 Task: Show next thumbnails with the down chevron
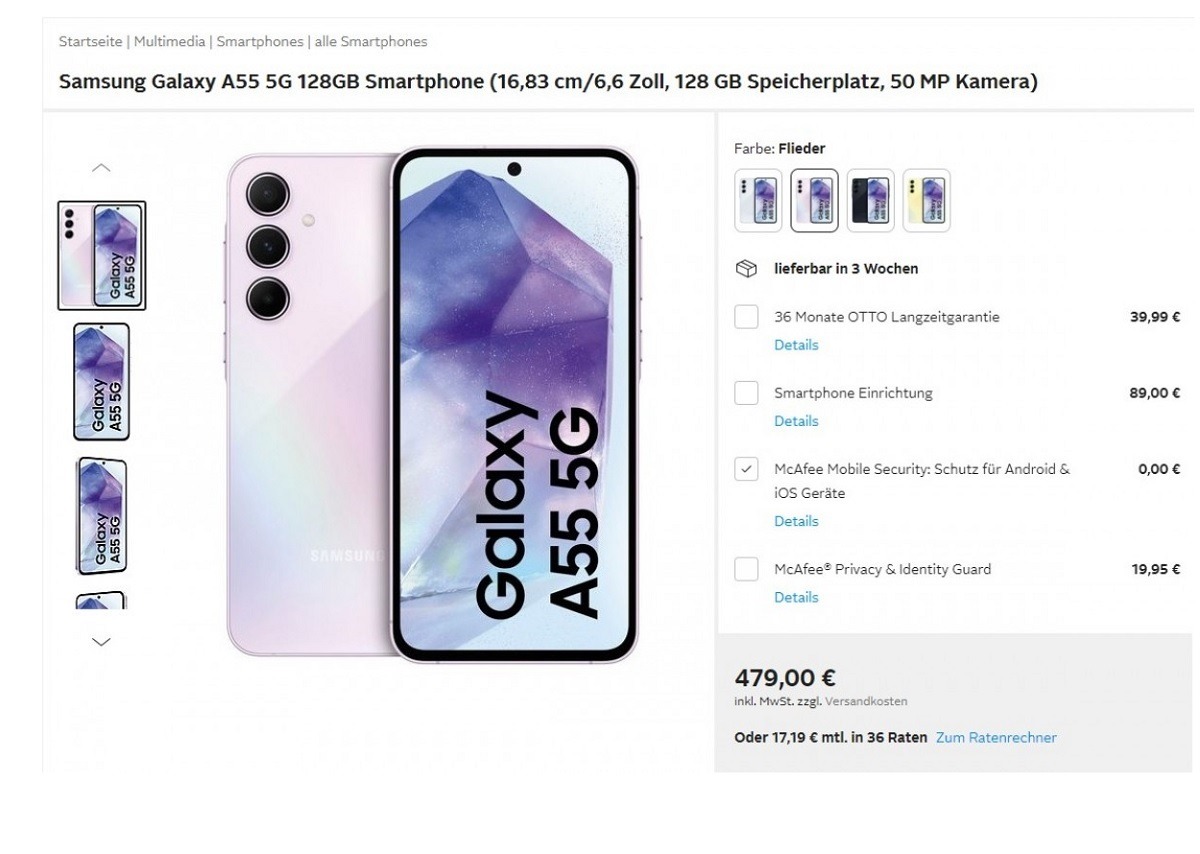click(101, 642)
